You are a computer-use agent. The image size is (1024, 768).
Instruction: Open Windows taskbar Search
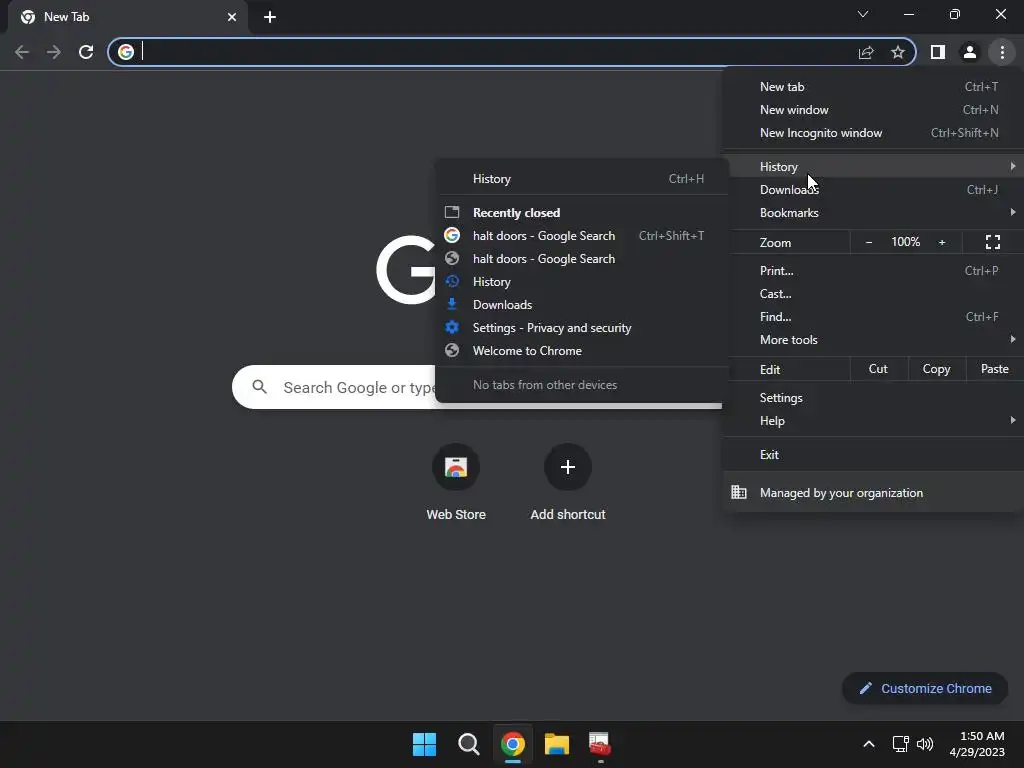tap(468, 744)
